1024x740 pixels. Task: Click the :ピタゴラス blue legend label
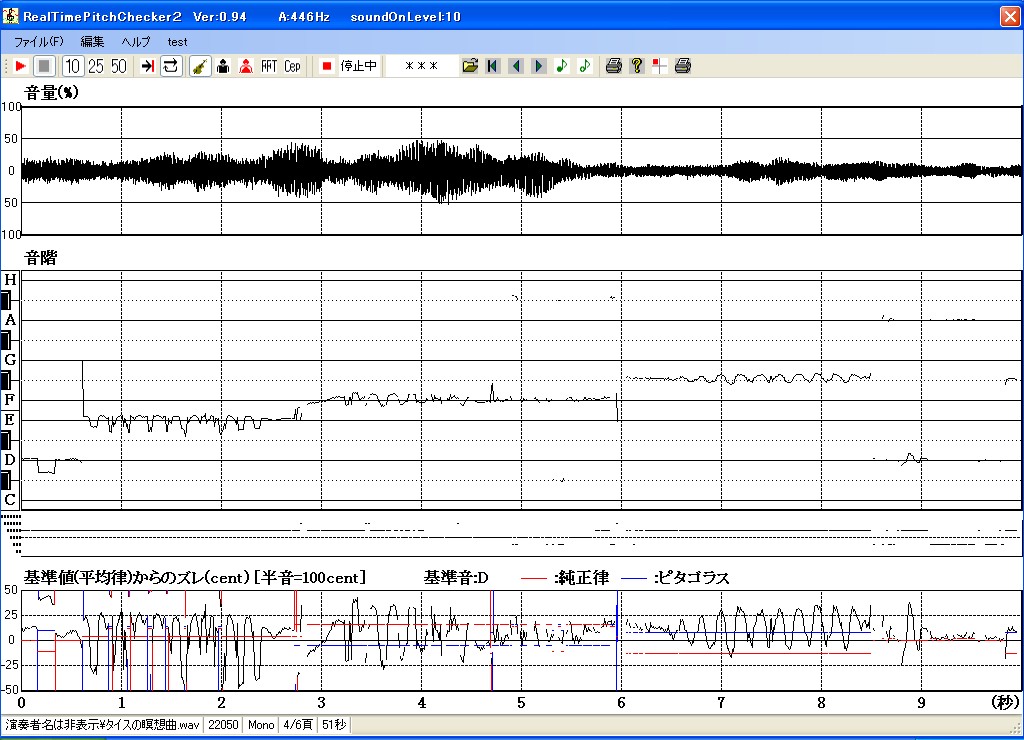(x=691, y=577)
